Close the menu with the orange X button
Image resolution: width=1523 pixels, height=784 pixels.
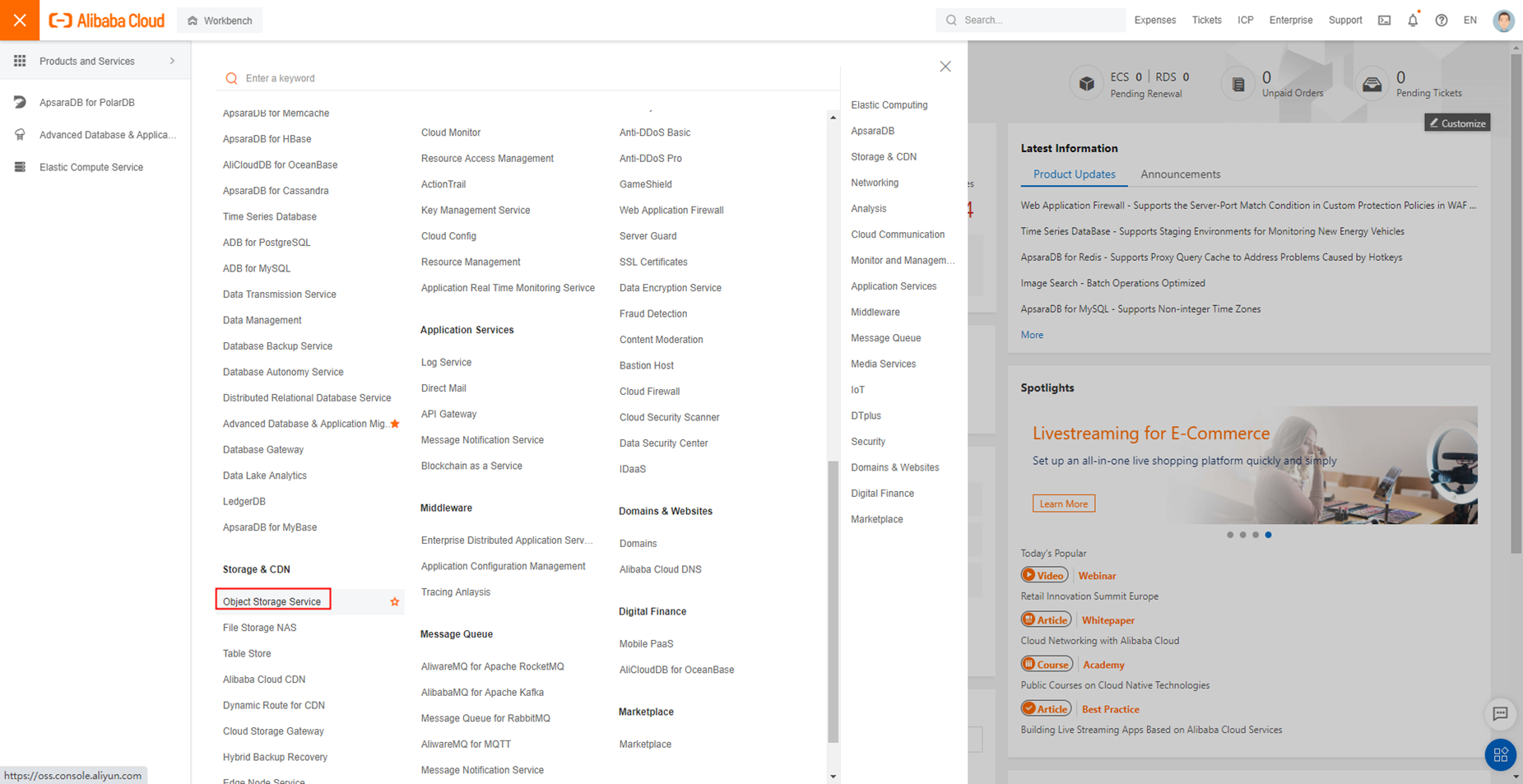pos(20,20)
